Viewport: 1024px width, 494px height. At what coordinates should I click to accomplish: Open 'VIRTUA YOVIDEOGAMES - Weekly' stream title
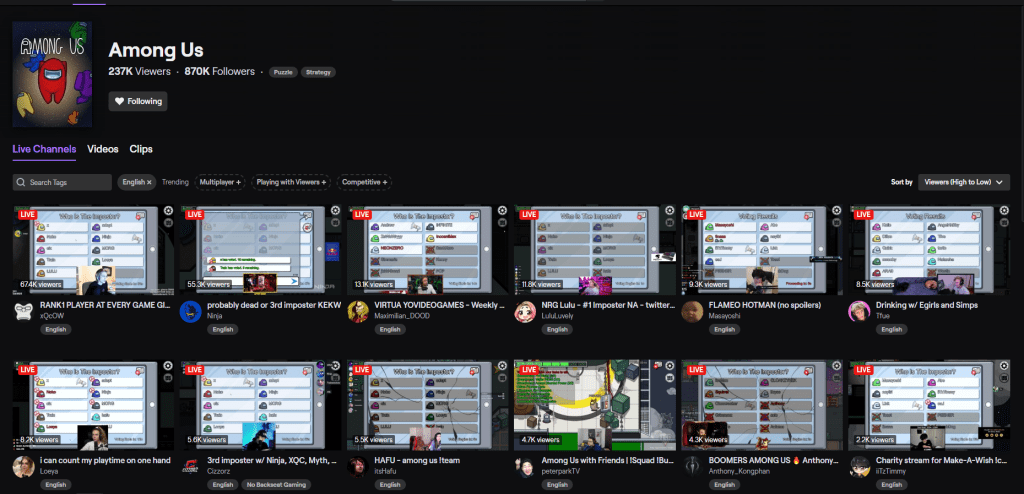click(440, 305)
